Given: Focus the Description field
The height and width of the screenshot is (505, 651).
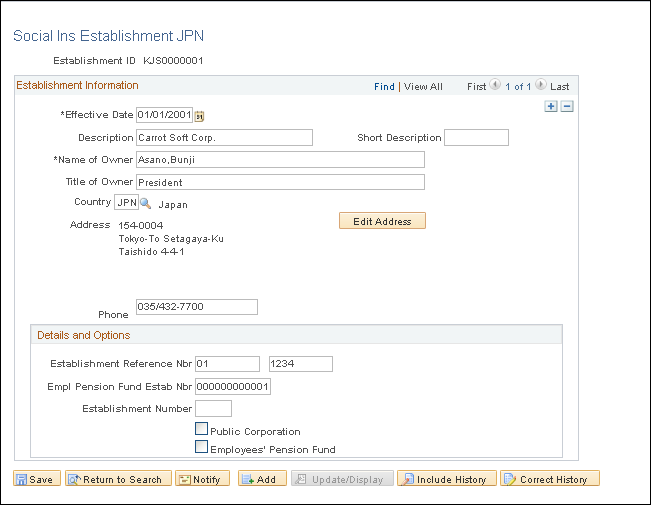Looking at the screenshot, I should (x=224, y=138).
